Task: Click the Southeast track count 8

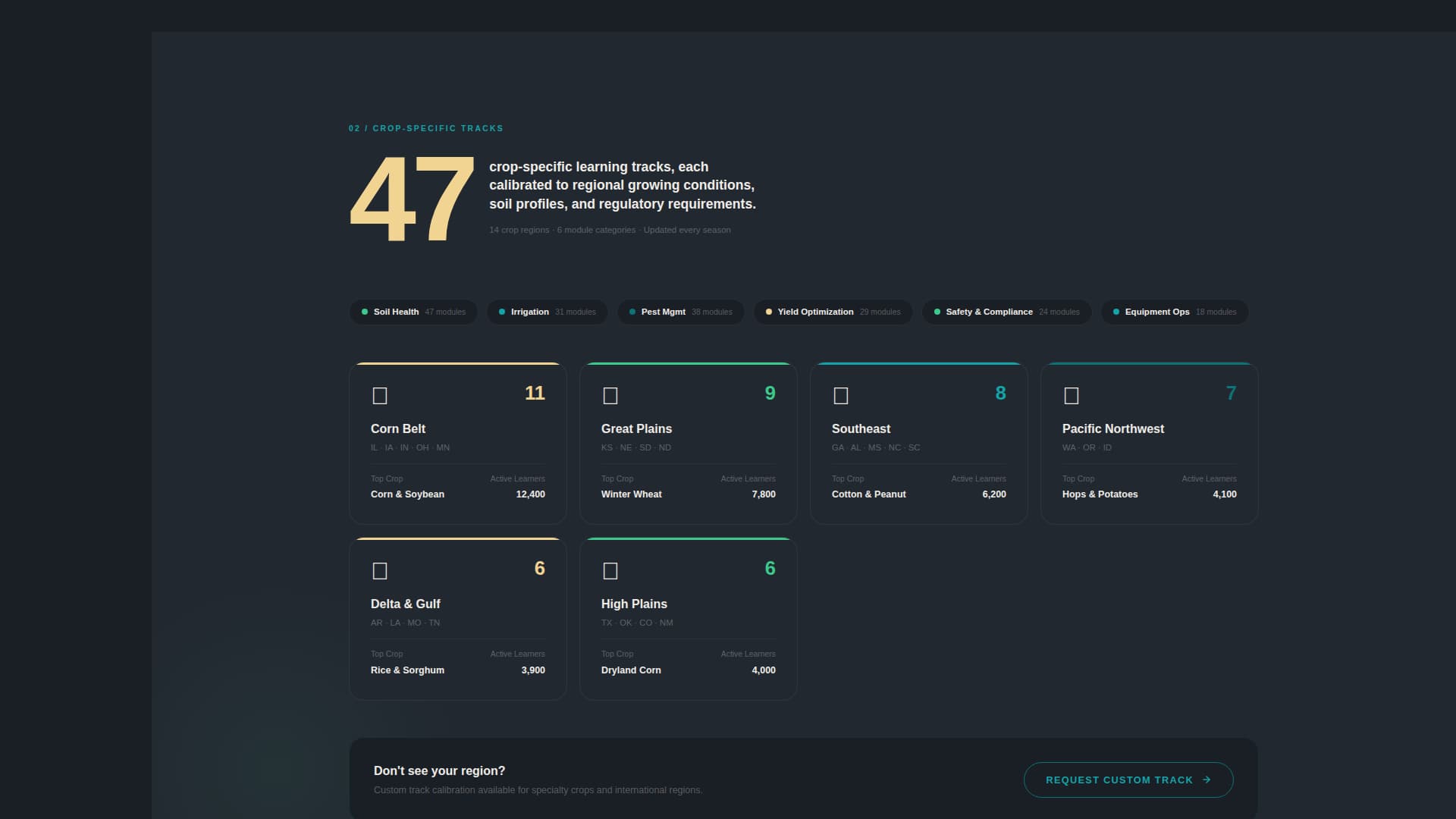Action: (1000, 393)
